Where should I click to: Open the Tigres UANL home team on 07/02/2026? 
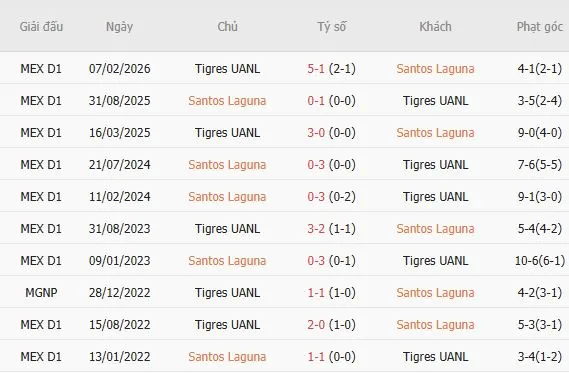[228, 69]
